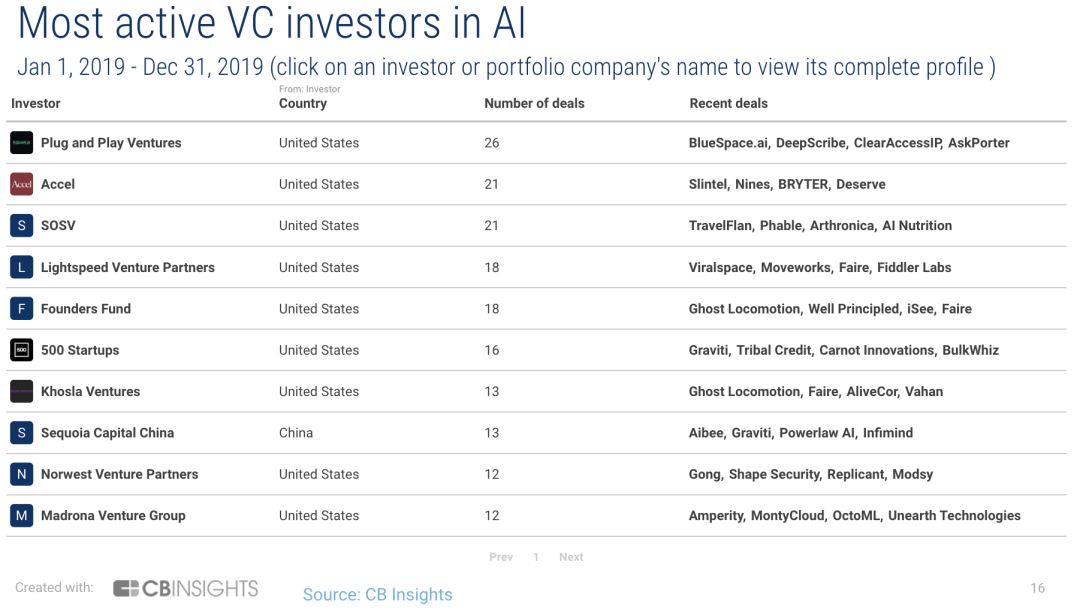Click the 500 Startups logo icon
The image size is (1080, 610).
click(x=22, y=350)
